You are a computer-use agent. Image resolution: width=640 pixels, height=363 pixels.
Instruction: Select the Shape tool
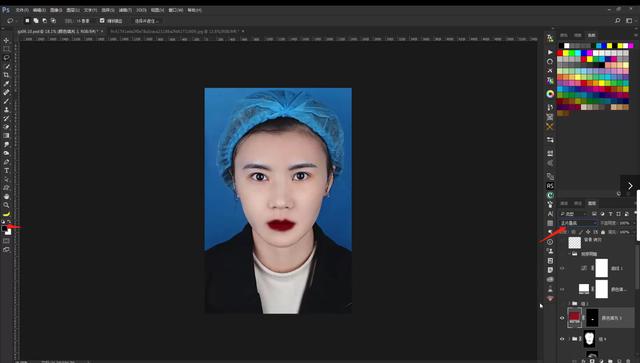click(6, 188)
